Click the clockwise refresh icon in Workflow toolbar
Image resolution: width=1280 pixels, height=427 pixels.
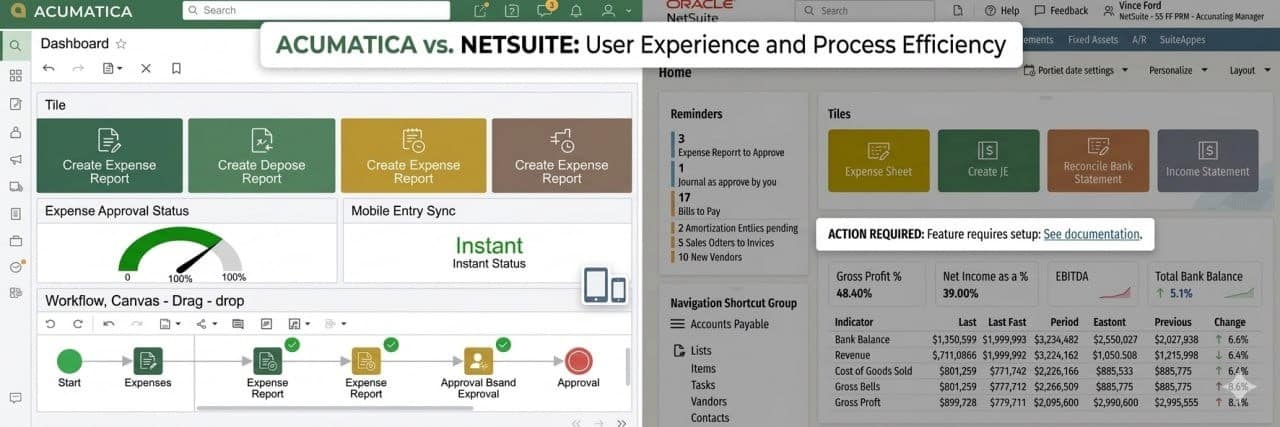[x=78, y=324]
